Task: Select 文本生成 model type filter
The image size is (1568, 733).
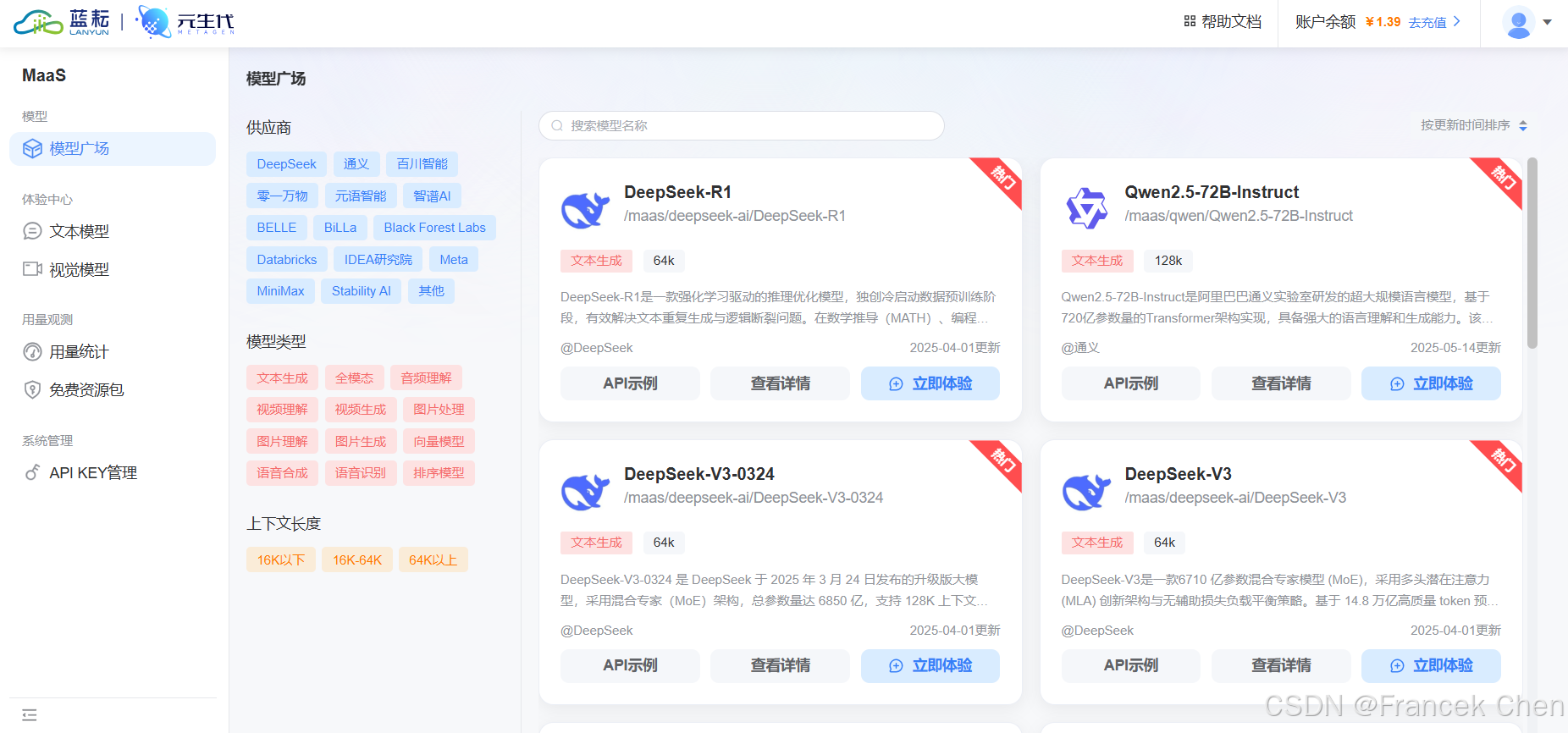Action: click(x=282, y=378)
